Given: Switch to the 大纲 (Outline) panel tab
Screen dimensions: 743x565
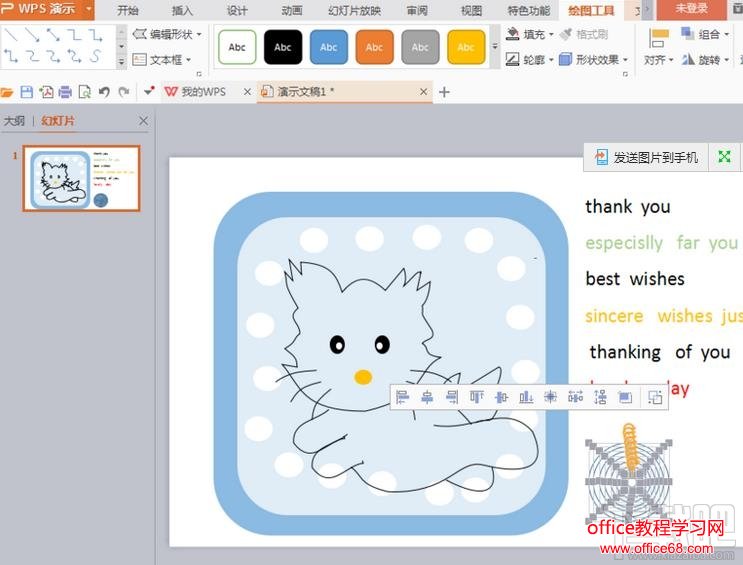Looking at the screenshot, I should [x=14, y=121].
